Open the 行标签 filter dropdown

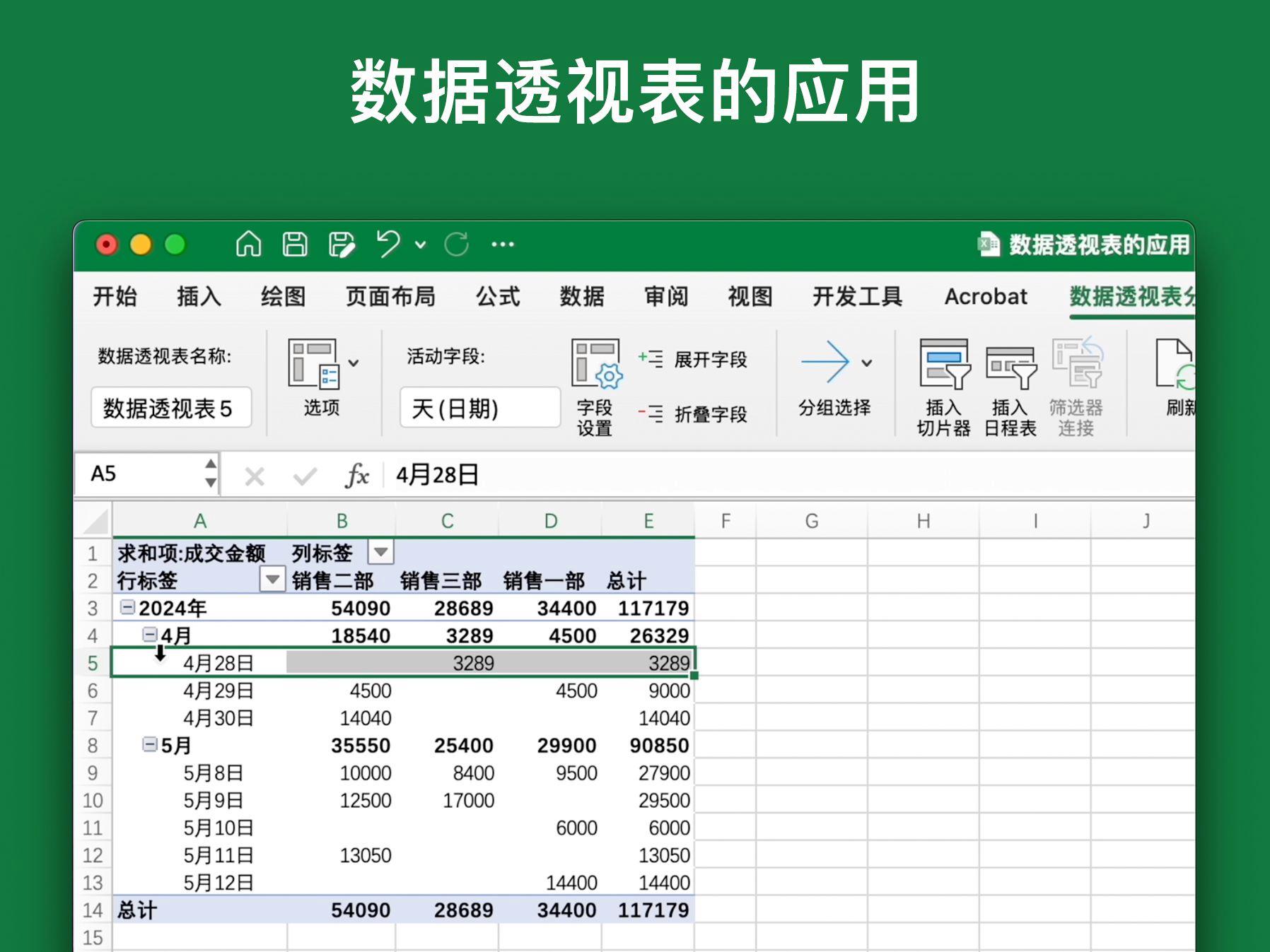[x=272, y=580]
